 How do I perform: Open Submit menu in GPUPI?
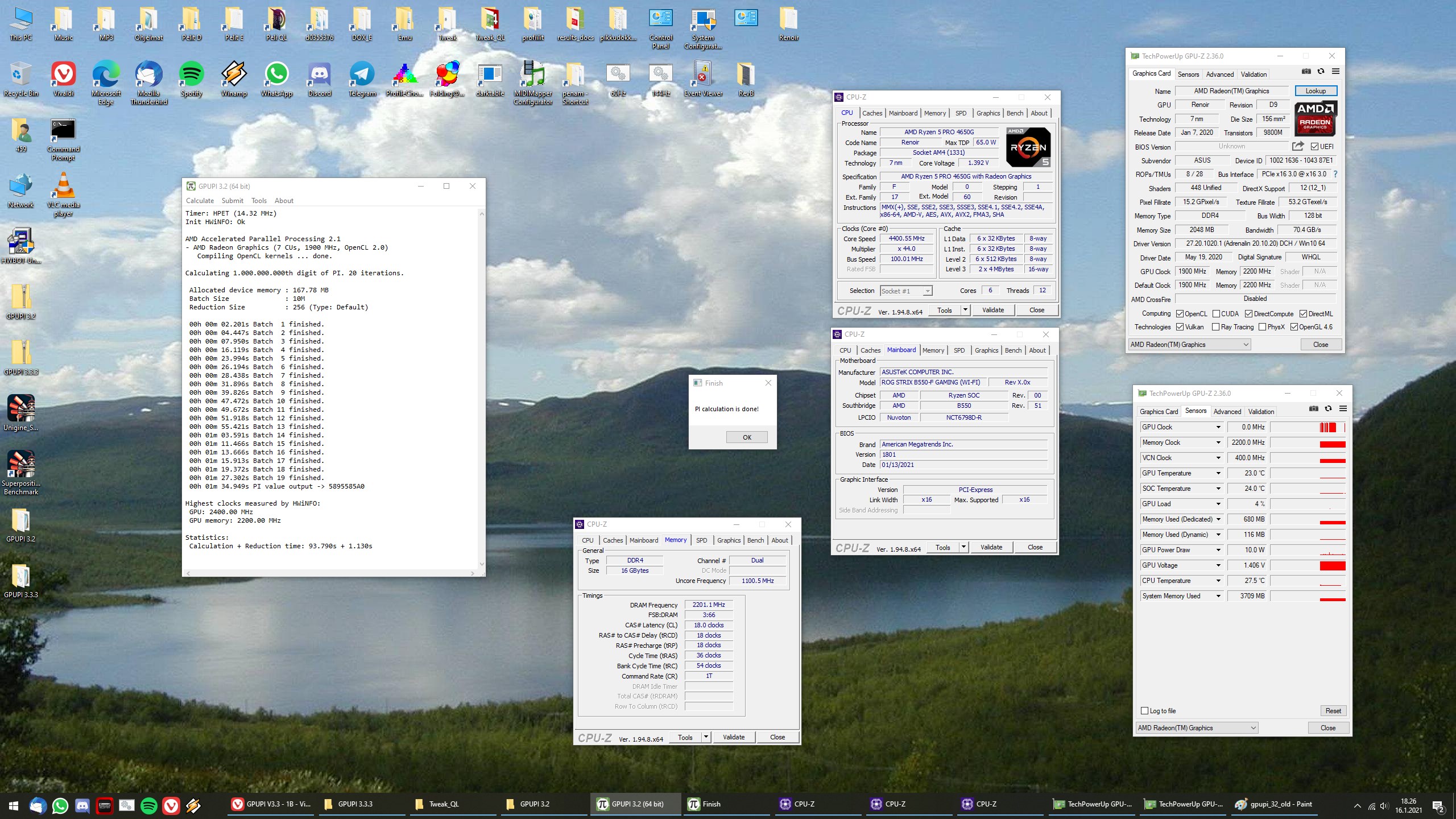232,201
